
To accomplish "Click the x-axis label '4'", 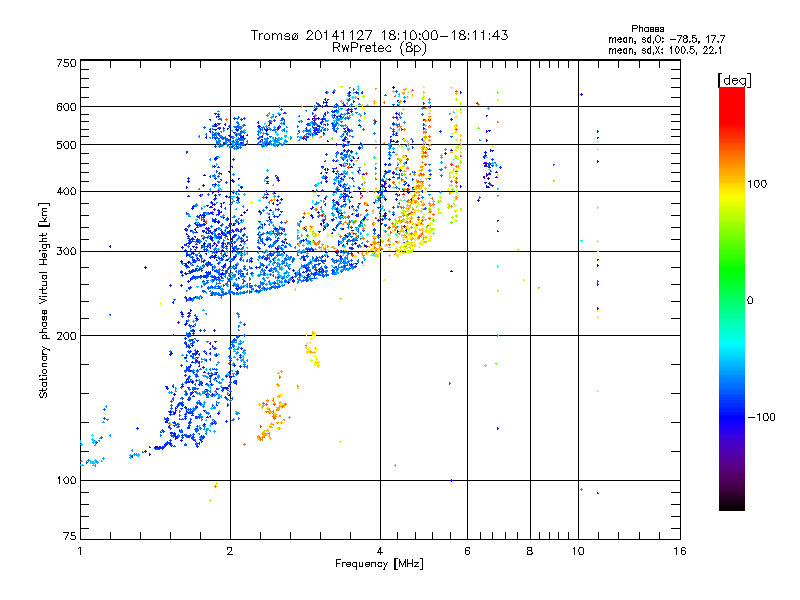I will (x=380, y=551).
